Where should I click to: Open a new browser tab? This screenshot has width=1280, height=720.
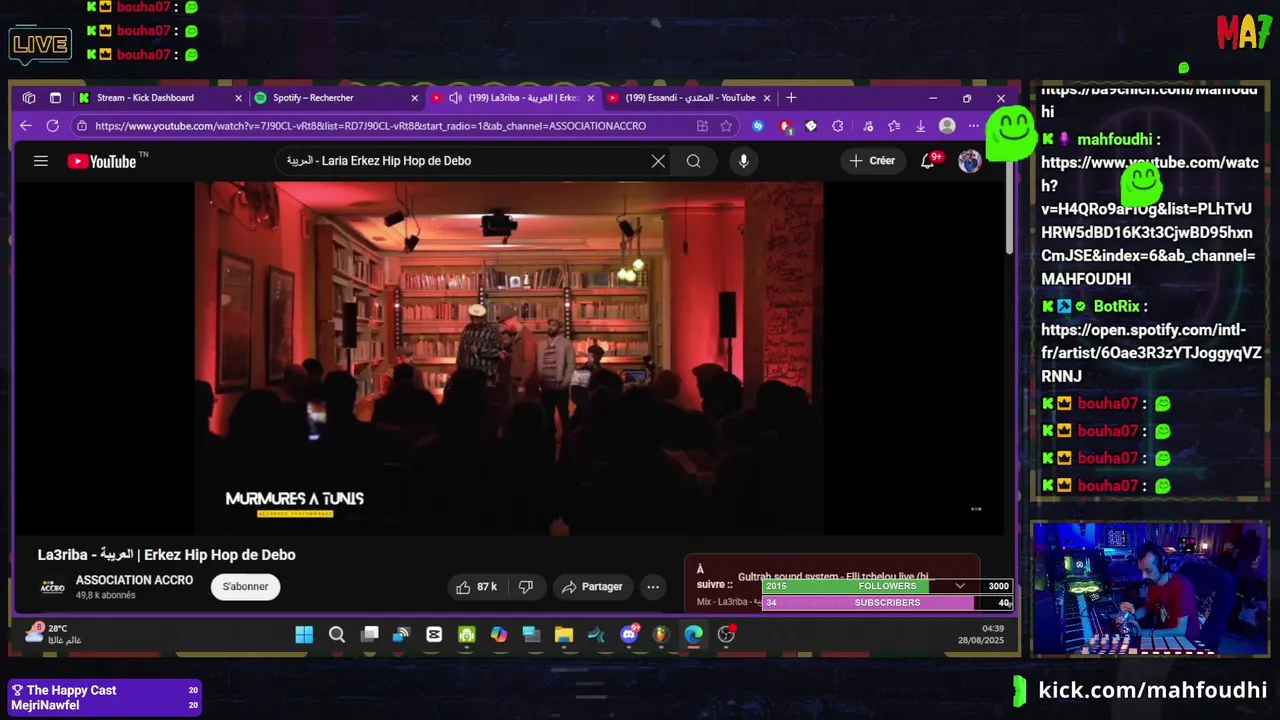tap(791, 98)
